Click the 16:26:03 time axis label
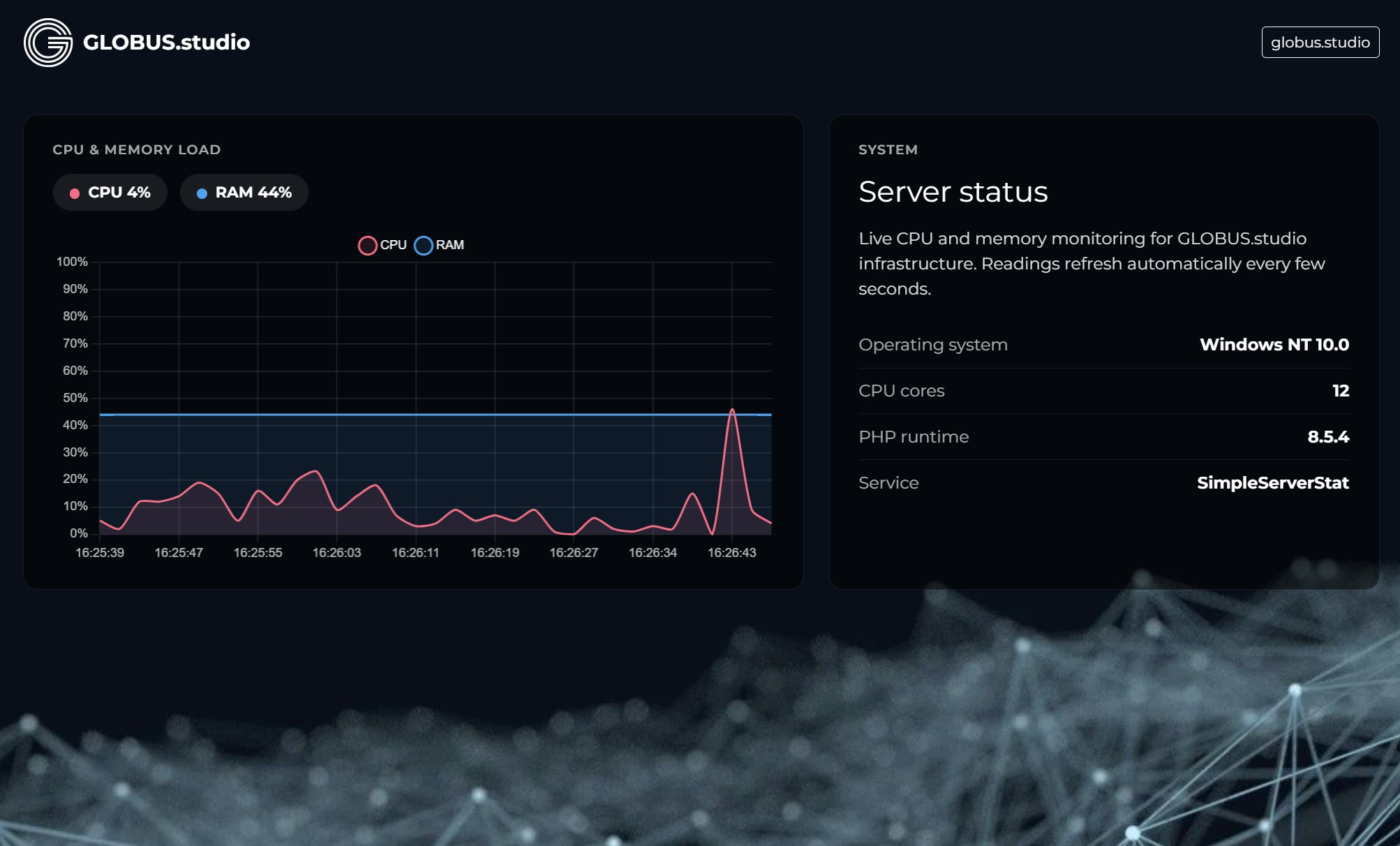 pyautogui.click(x=336, y=553)
